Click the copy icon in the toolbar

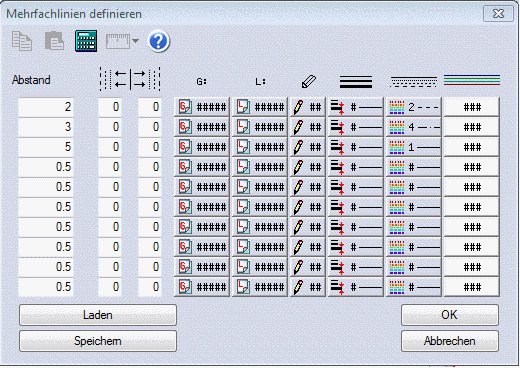tap(22, 41)
